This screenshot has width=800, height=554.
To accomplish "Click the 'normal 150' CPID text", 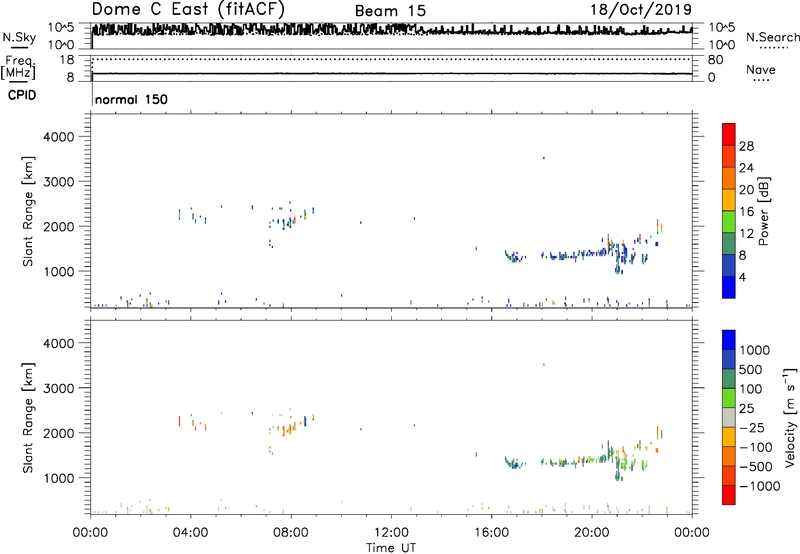I will (131, 99).
